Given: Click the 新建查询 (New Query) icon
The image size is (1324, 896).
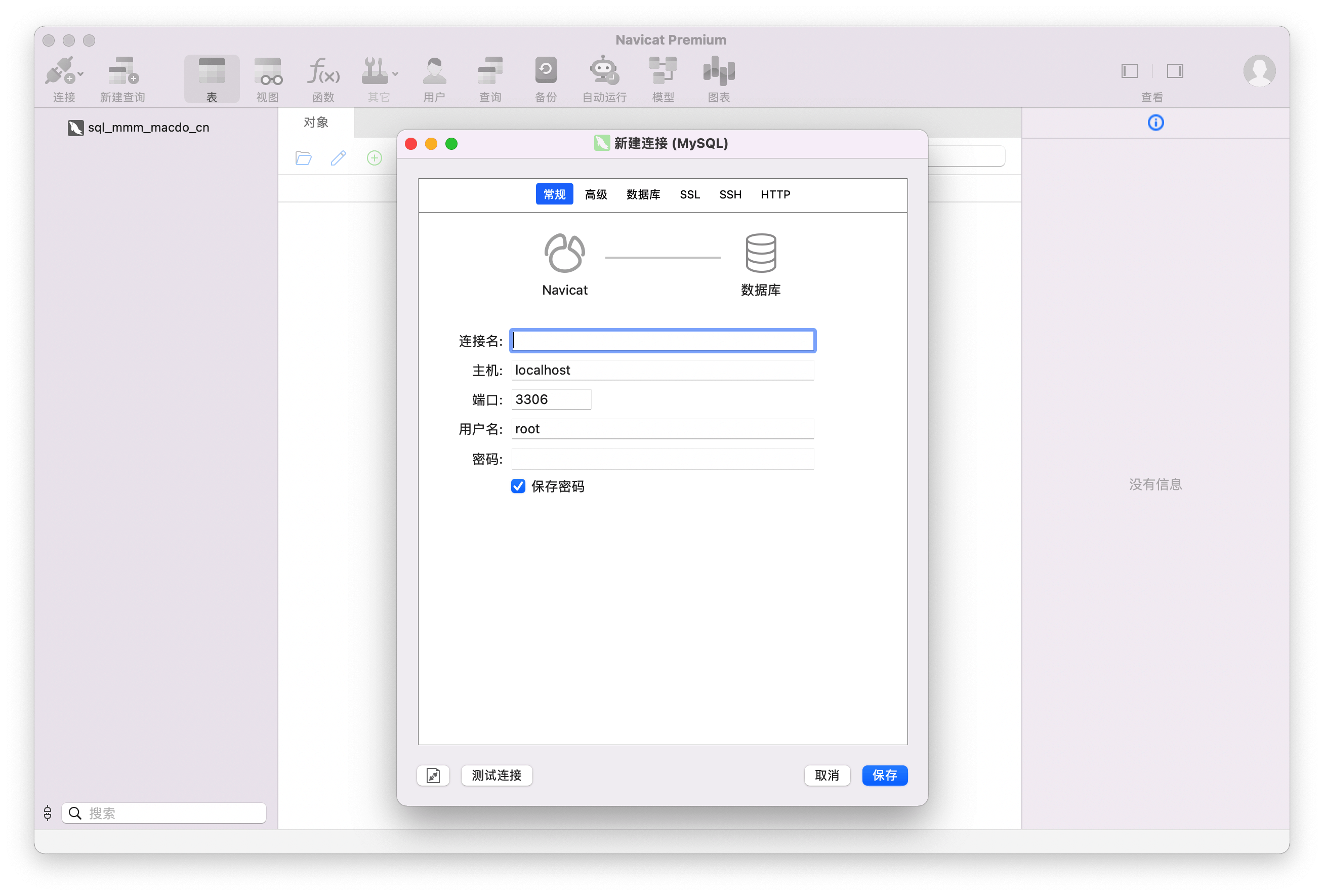Looking at the screenshot, I should click(123, 71).
